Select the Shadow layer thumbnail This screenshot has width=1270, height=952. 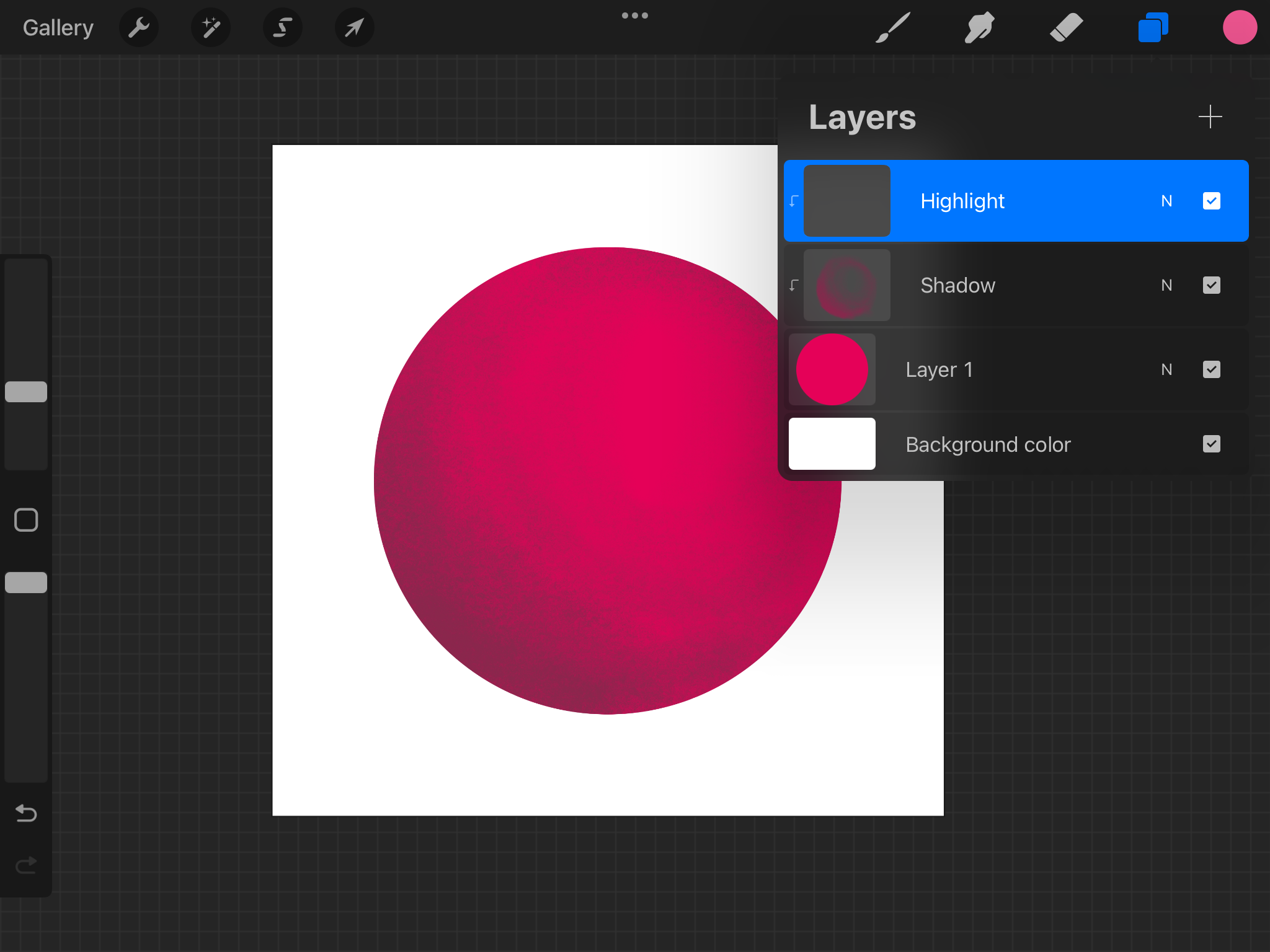point(846,285)
